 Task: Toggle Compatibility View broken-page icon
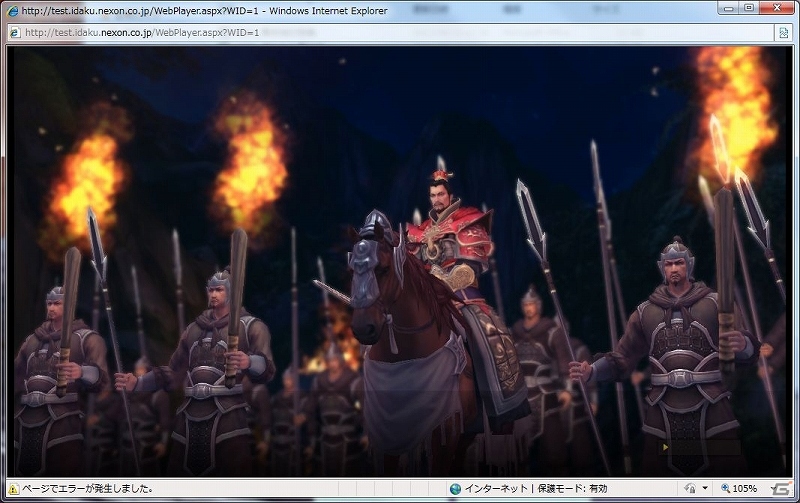tap(784, 33)
